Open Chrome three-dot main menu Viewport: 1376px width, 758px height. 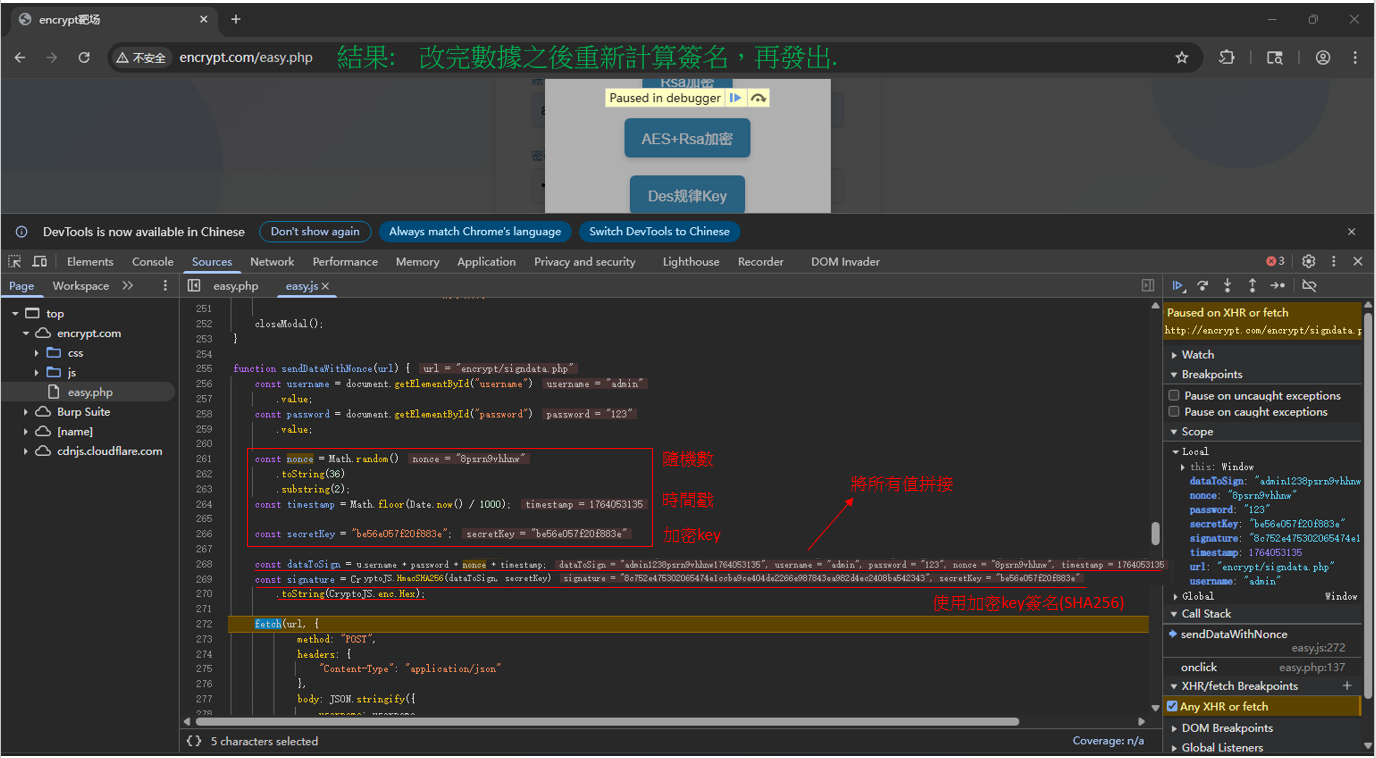[1355, 58]
